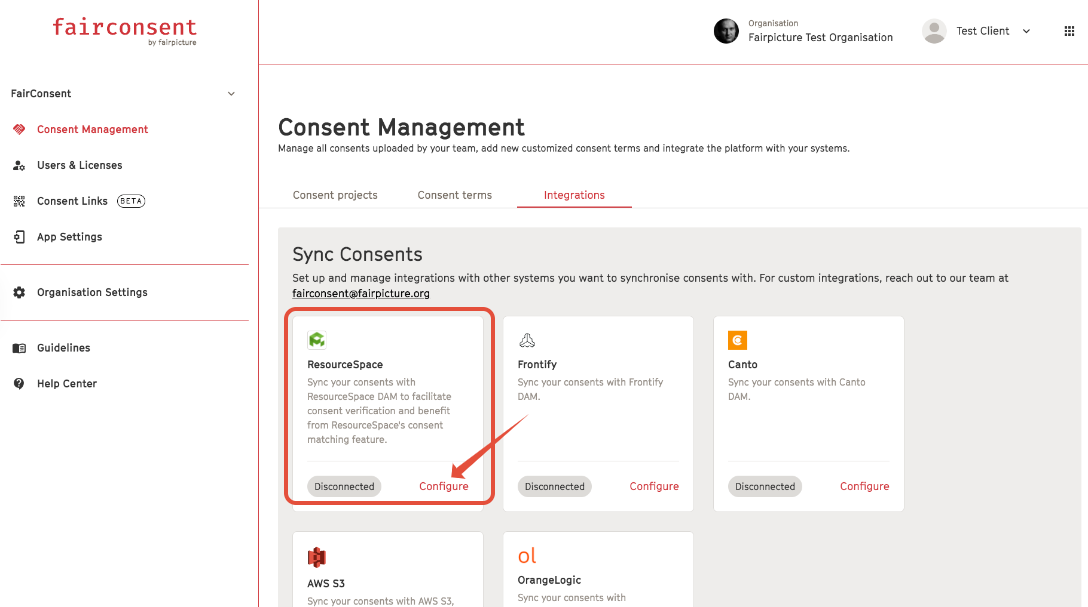1088x607 pixels.
Task: Open the Test Client user dropdown
Action: pyautogui.click(x=1026, y=31)
